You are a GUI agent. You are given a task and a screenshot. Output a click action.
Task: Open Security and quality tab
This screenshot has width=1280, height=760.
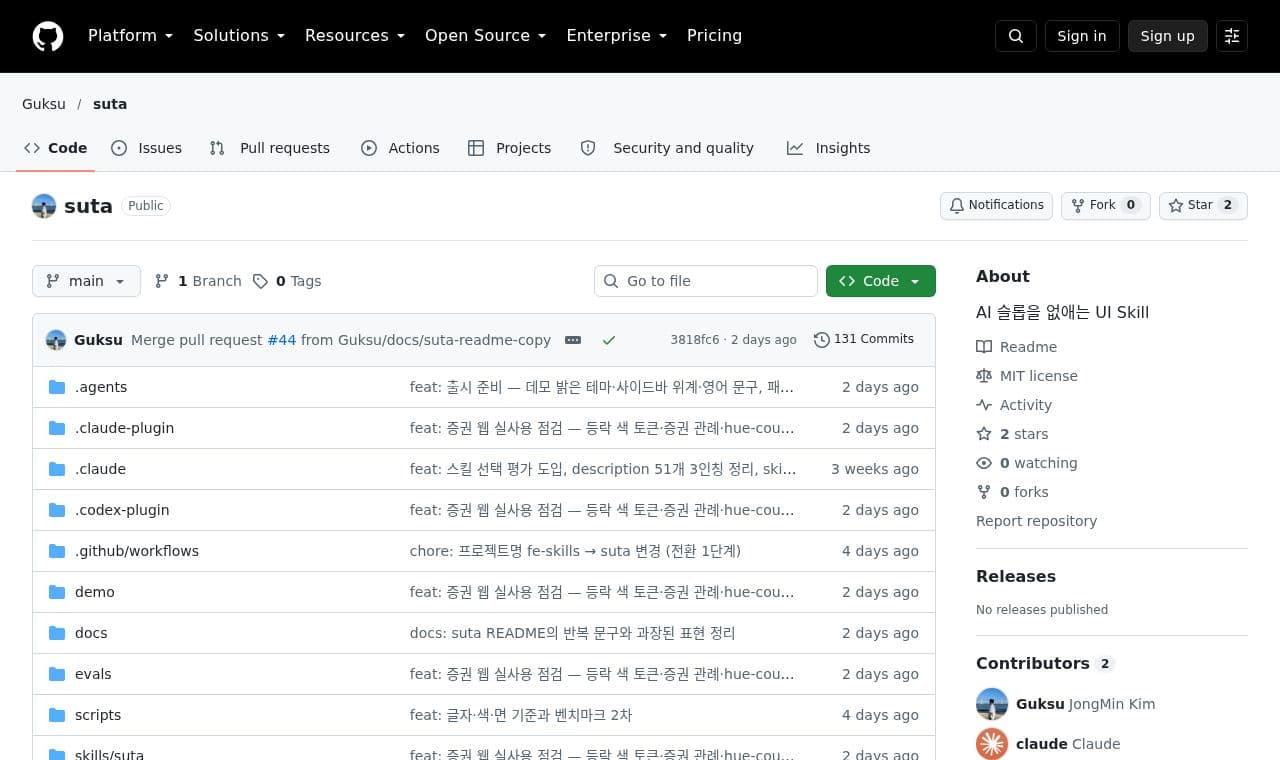(x=667, y=148)
